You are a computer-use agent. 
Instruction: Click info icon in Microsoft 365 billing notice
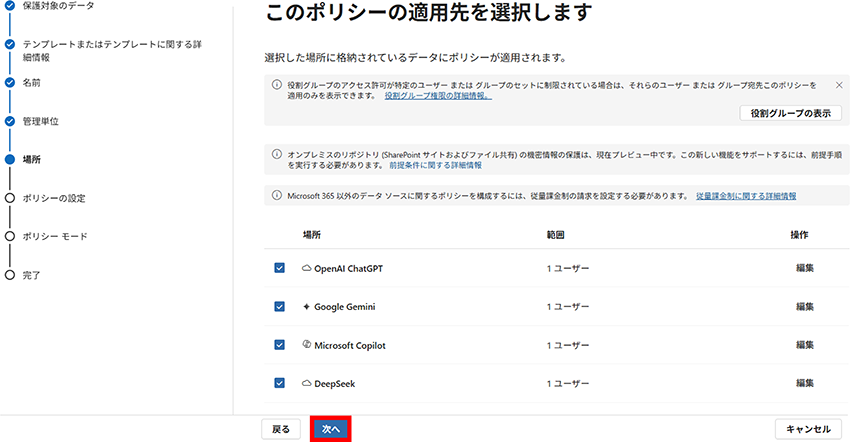pos(277,196)
